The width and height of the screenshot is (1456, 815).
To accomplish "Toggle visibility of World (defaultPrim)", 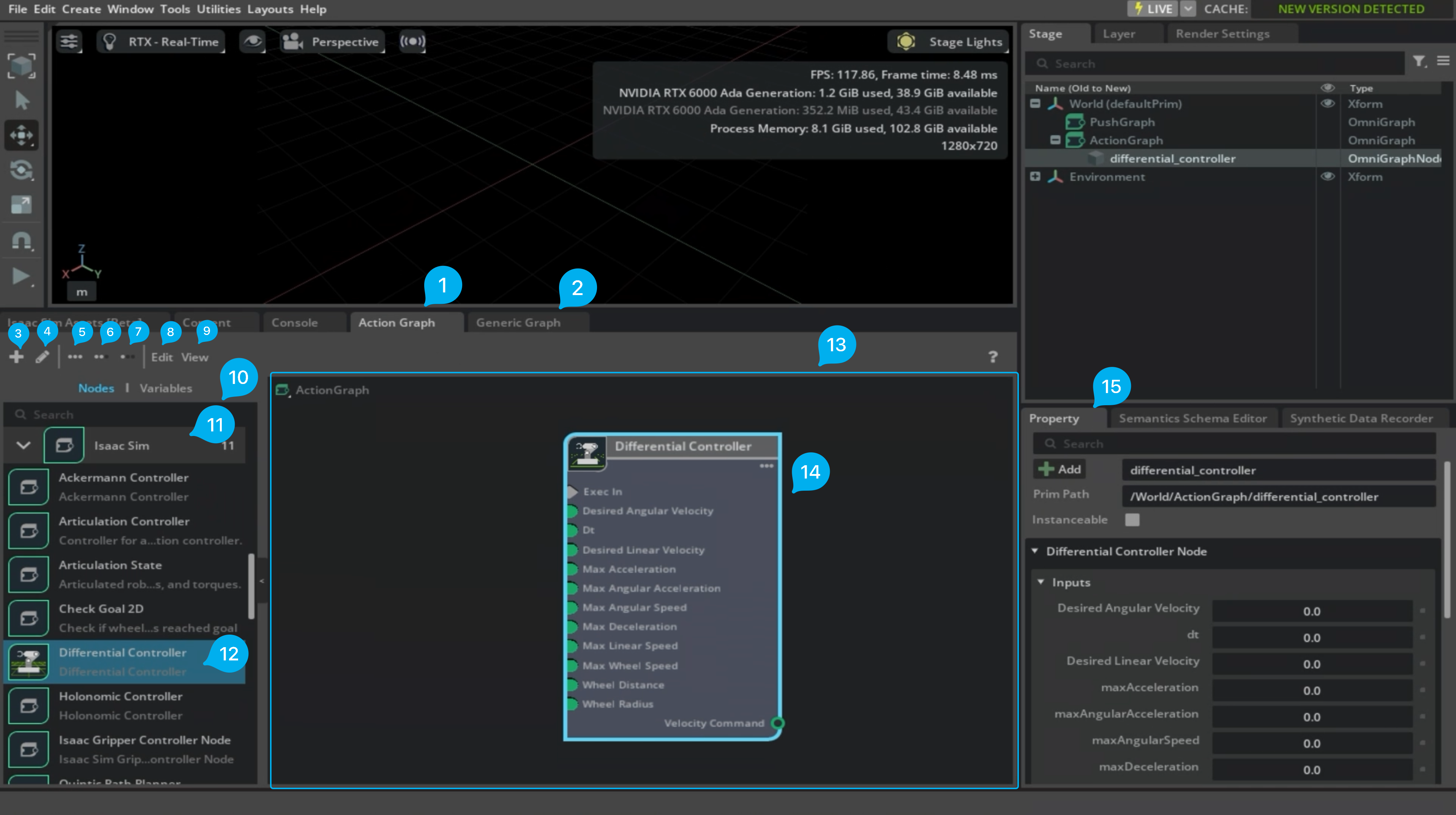I will click(x=1328, y=103).
